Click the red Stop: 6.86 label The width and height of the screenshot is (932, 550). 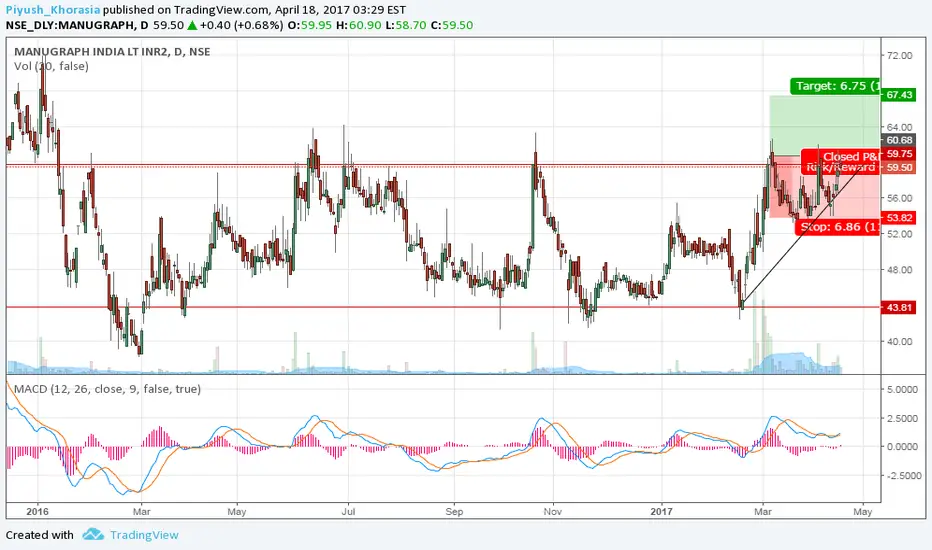[x=837, y=227]
